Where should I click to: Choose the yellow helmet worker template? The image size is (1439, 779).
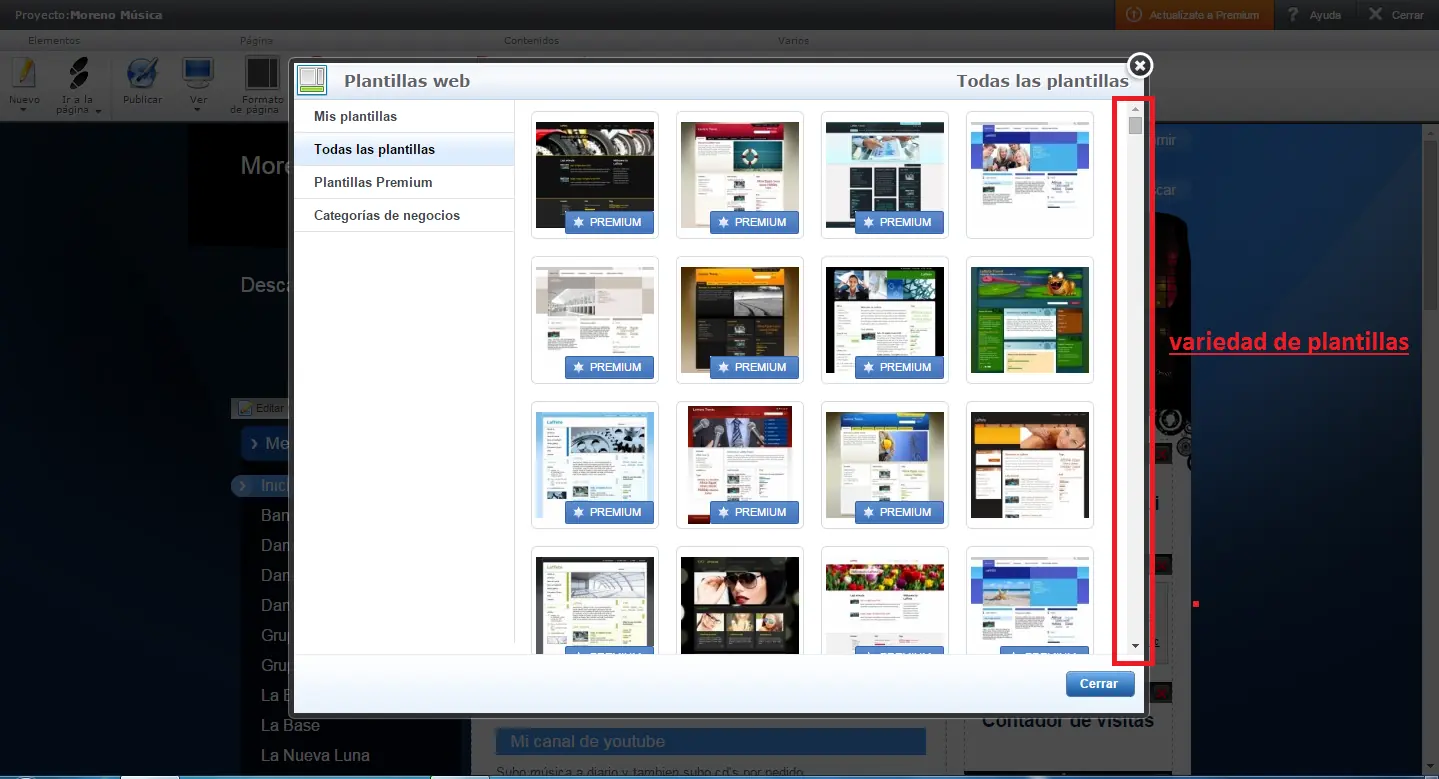[885, 465]
